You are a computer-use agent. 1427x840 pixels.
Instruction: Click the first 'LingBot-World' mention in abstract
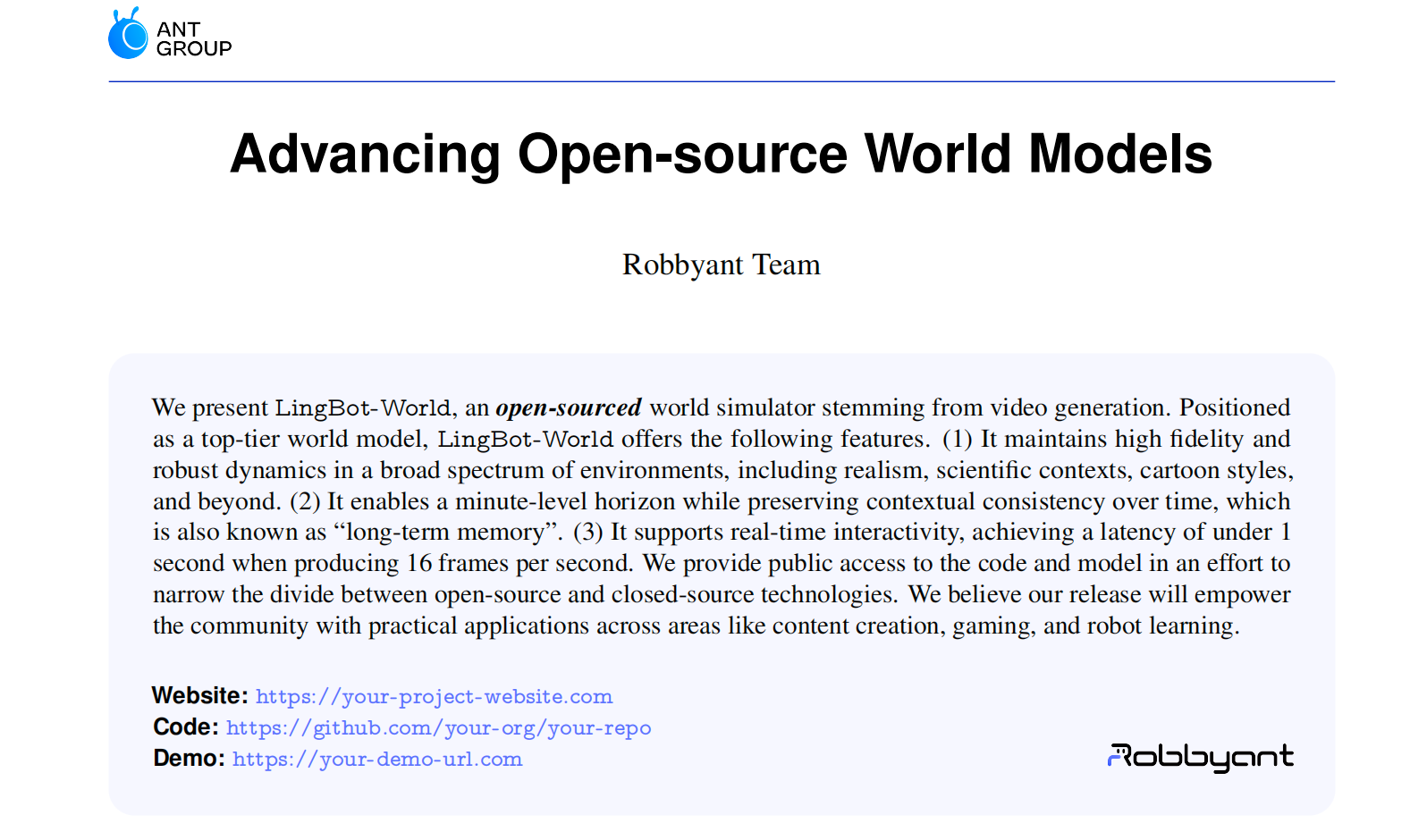[x=362, y=408]
